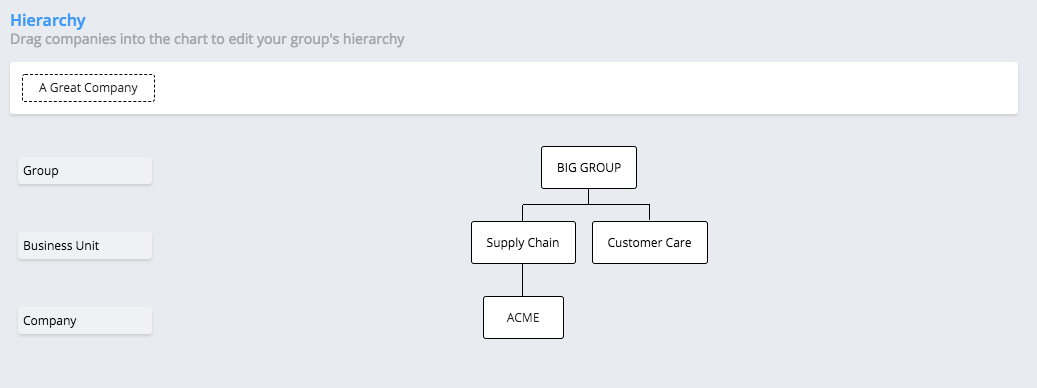The image size is (1037, 388).
Task: Click the BIG GROUP node
Action: click(589, 168)
